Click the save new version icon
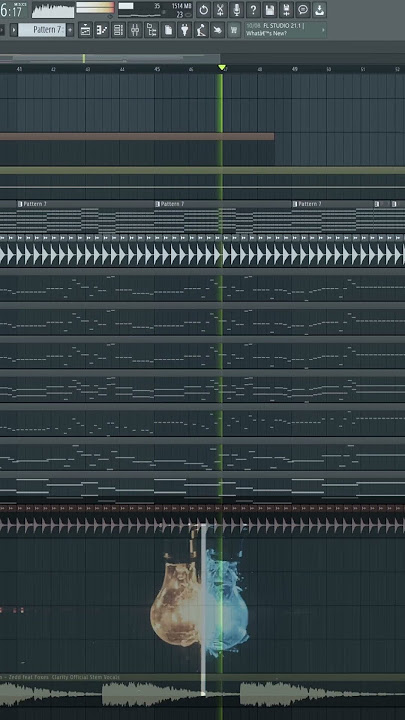 pyautogui.click(x=286, y=10)
